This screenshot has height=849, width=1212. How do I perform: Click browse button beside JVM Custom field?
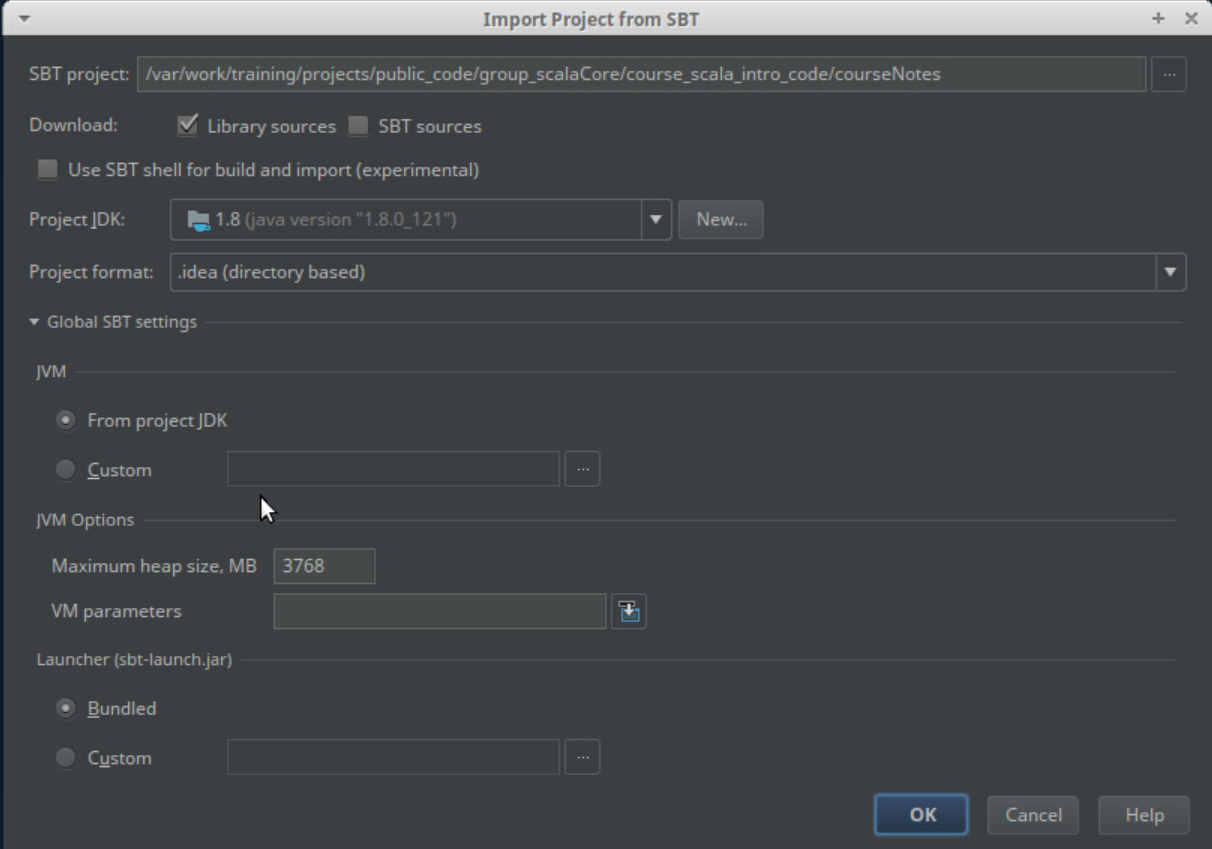coord(582,469)
